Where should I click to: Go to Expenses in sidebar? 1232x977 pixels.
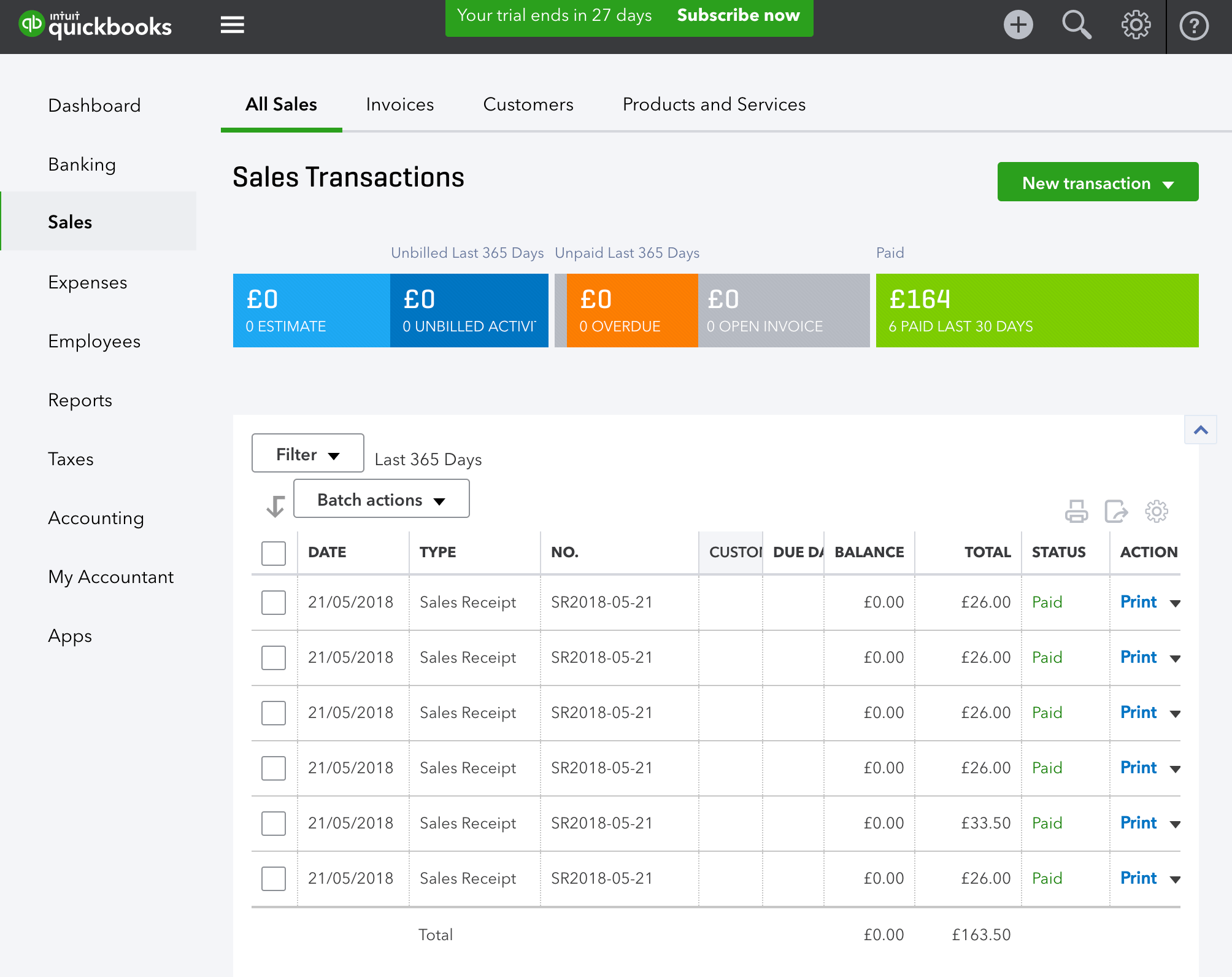click(x=88, y=282)
